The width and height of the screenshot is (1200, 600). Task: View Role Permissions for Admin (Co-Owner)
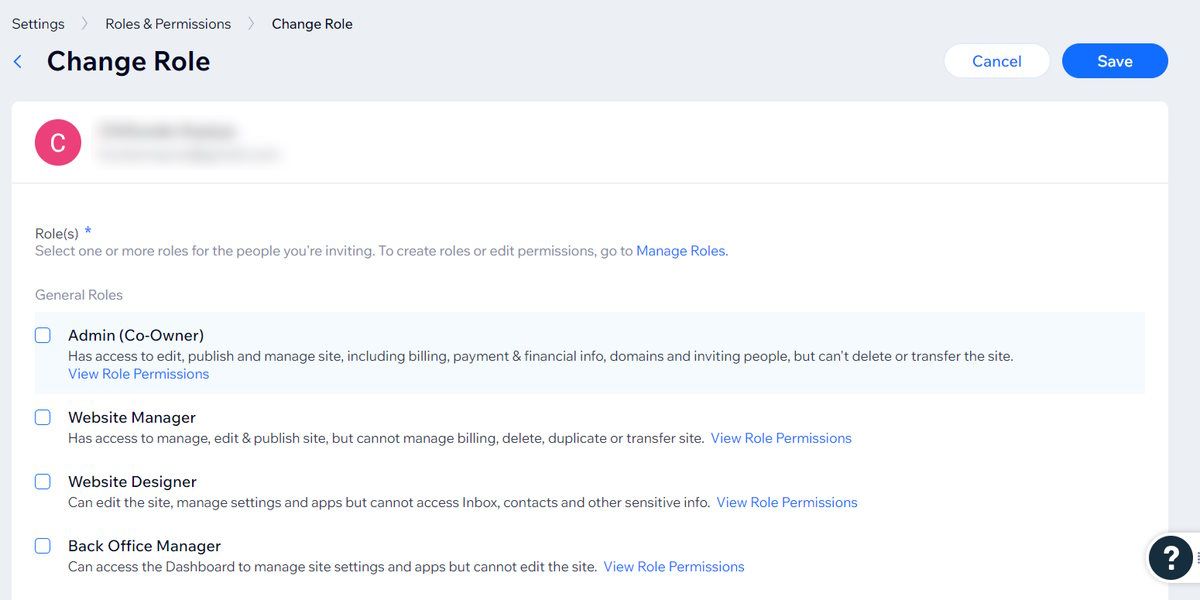point(139,374)
